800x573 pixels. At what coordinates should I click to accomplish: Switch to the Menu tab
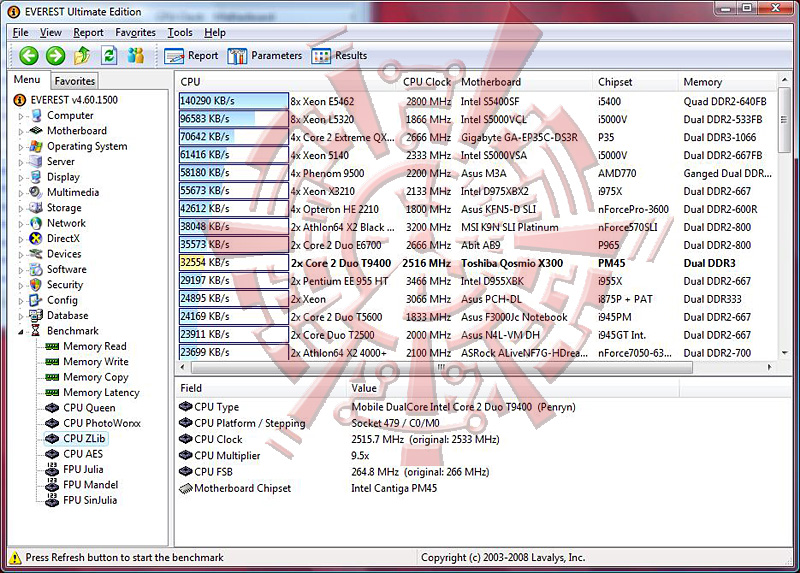tap(27, 80)
